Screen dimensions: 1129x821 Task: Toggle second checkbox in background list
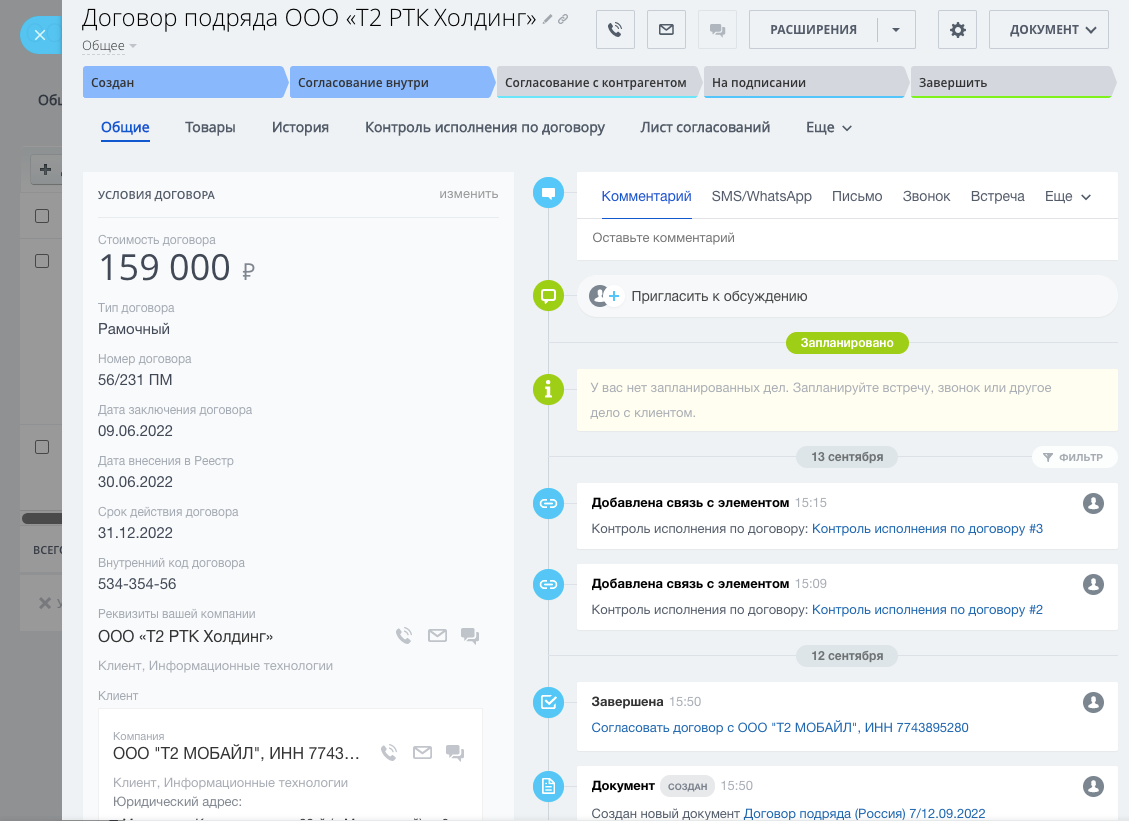42,261
